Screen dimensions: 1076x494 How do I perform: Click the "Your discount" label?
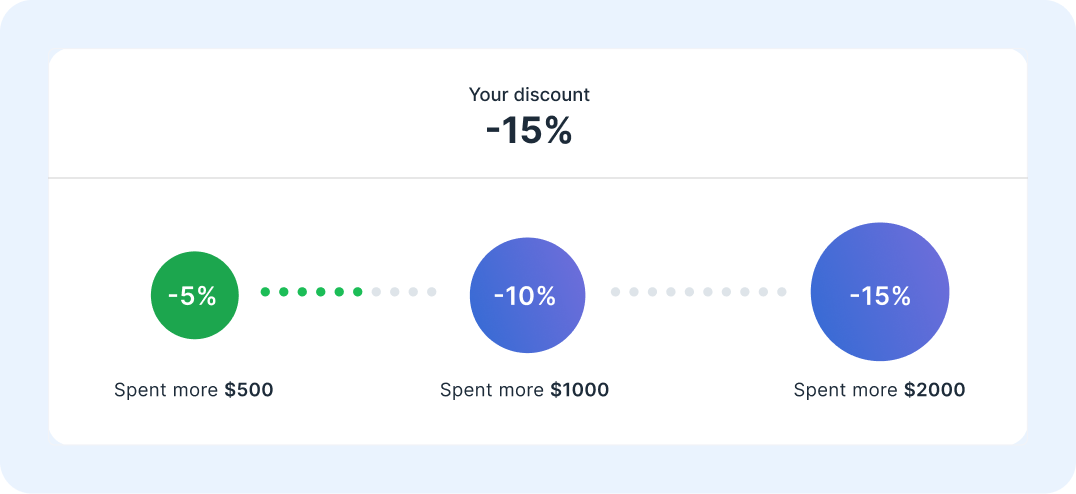click(x=529, y=95)
